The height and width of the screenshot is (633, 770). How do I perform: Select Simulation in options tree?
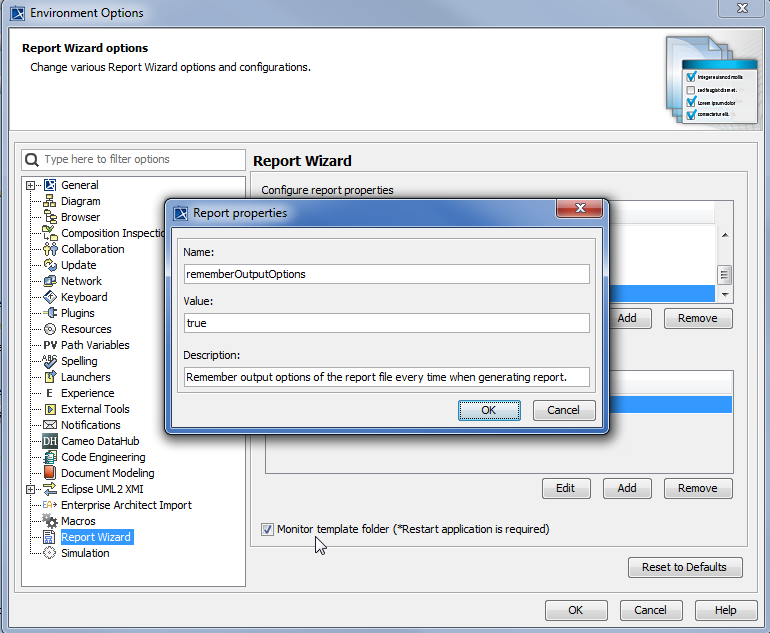[85, 553]
